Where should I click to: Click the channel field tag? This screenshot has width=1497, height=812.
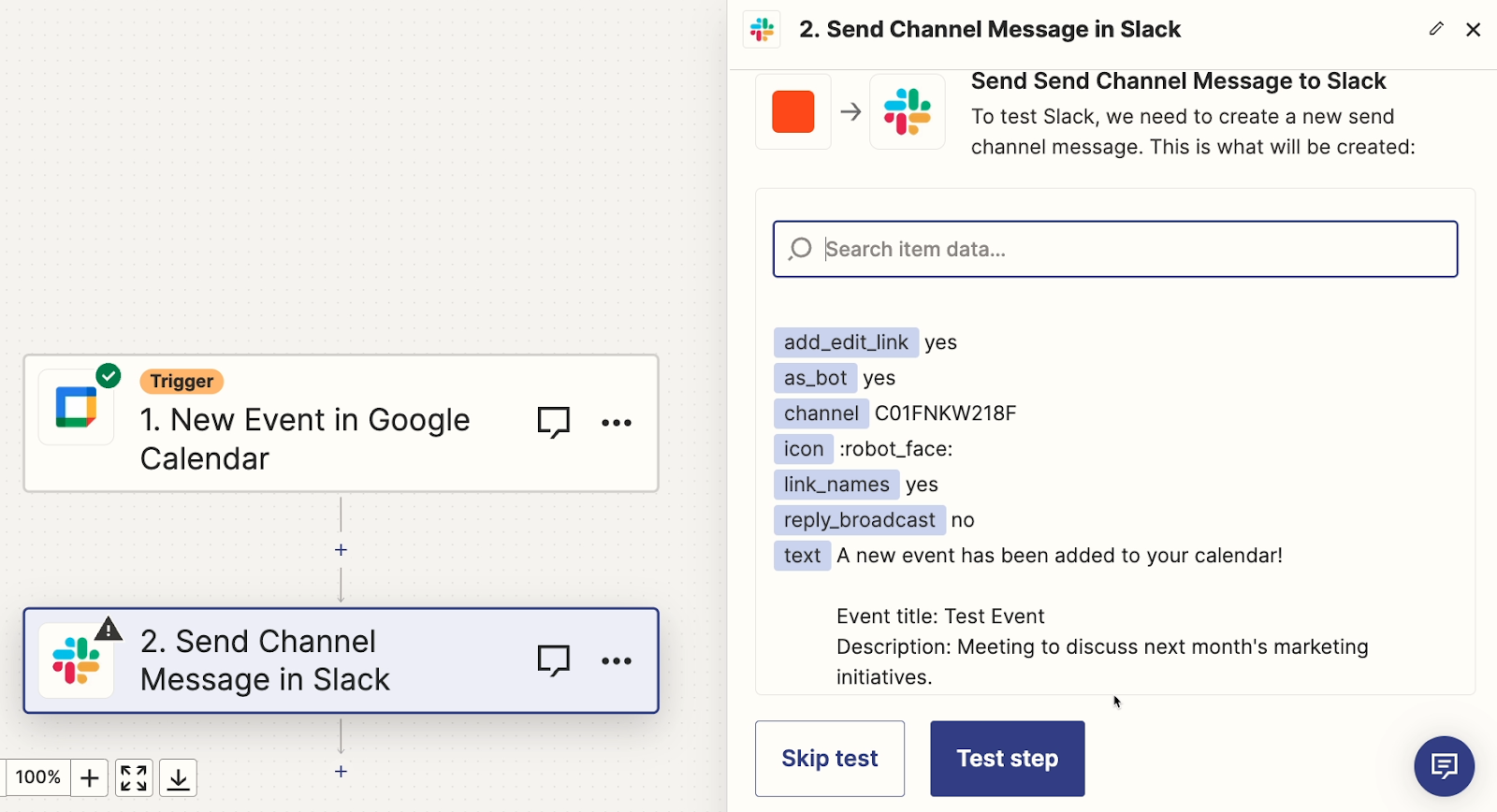[821, 413]
